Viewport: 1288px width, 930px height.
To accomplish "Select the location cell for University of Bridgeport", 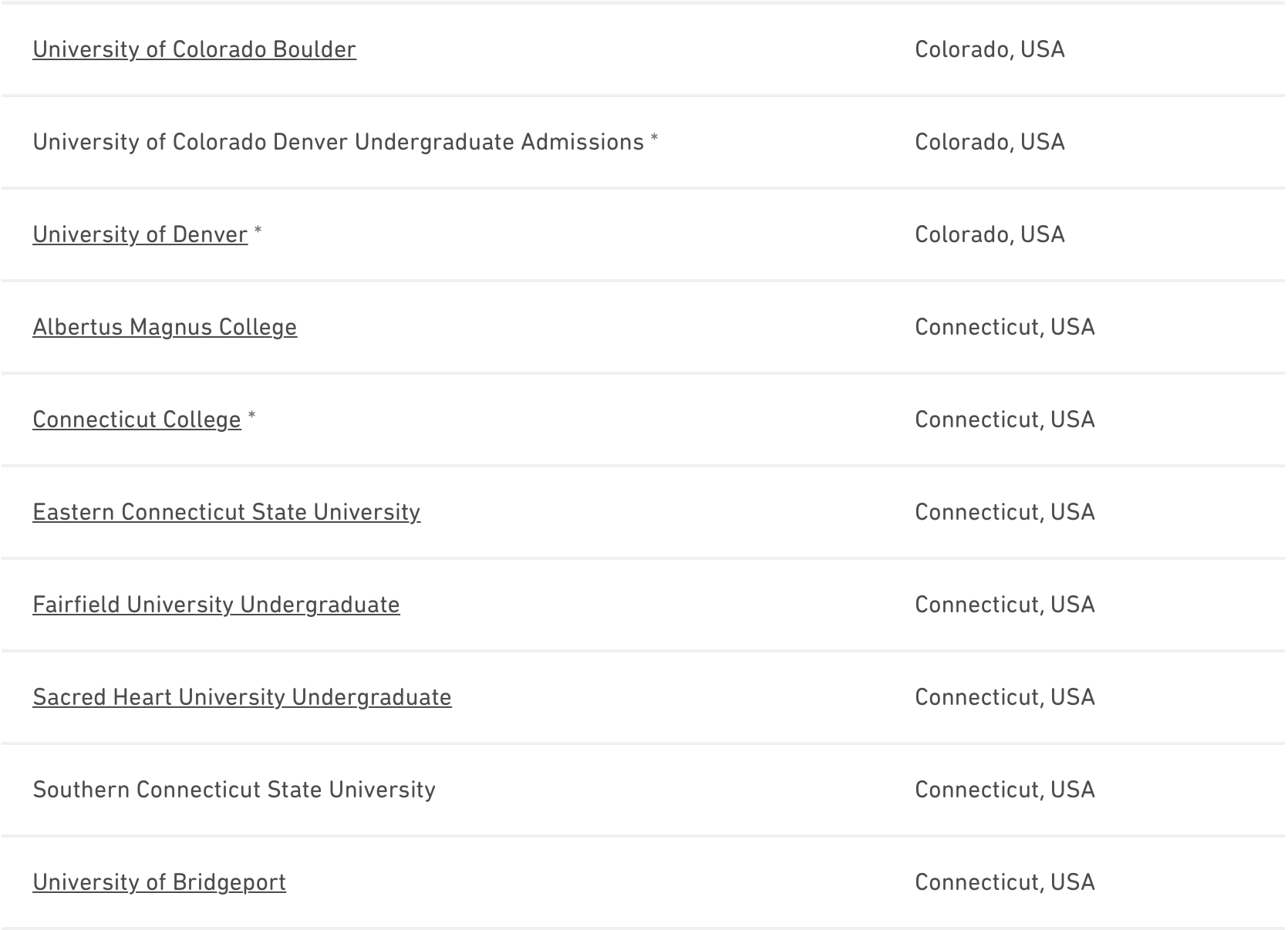I will (1004, 882).
